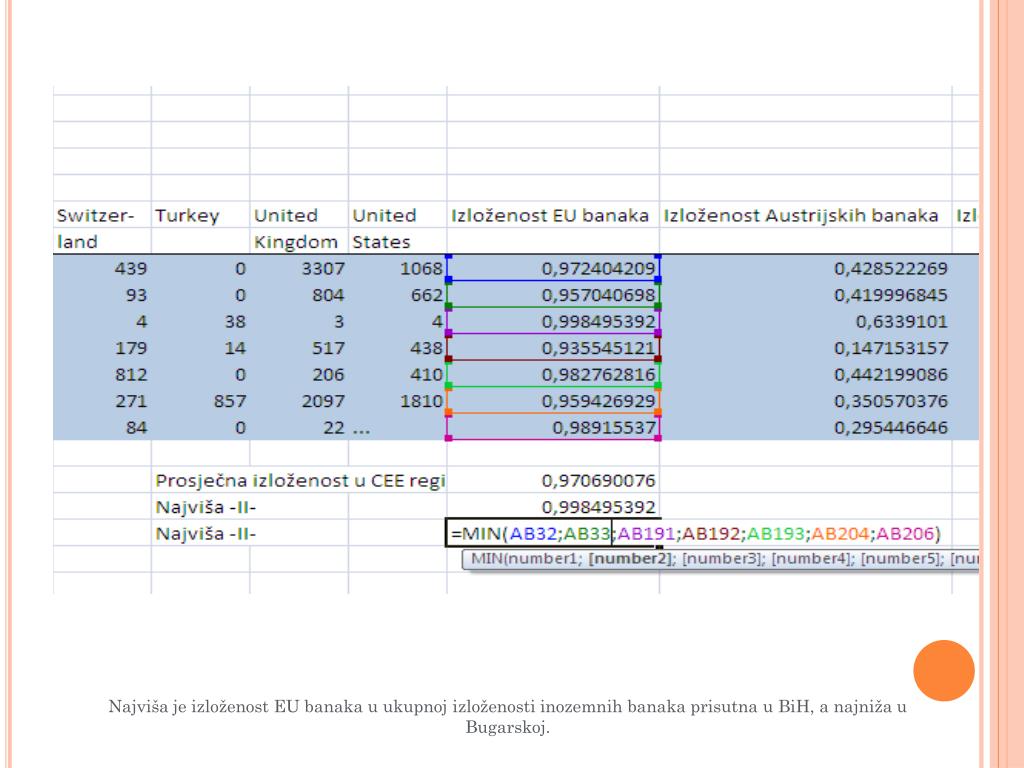Select the Izloženost EU banaka header cell
The height and width of the screenshot is (768, 1024).
pos(551,215)
